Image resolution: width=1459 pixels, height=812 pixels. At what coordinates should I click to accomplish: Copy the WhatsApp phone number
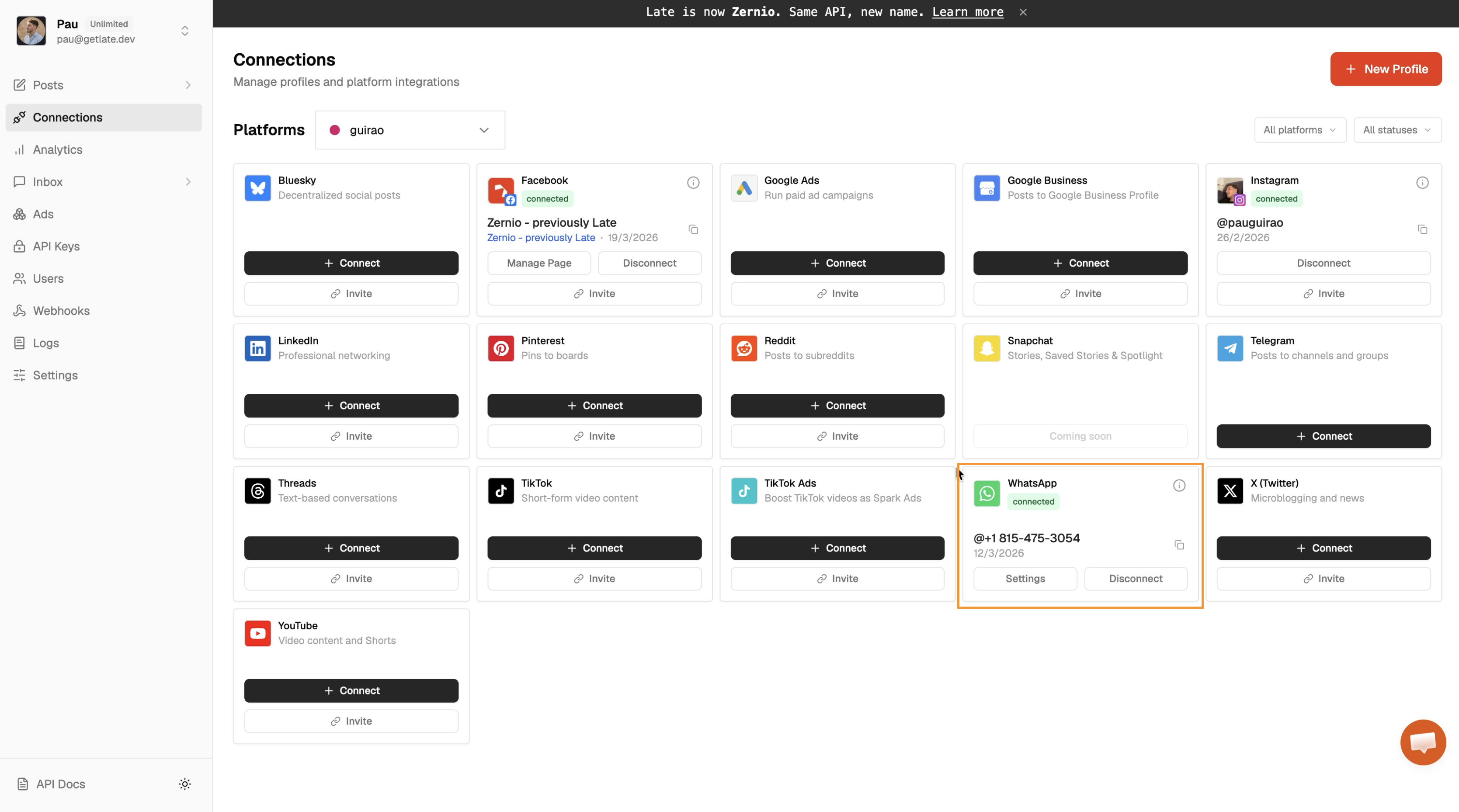(x=1179, y=545)
